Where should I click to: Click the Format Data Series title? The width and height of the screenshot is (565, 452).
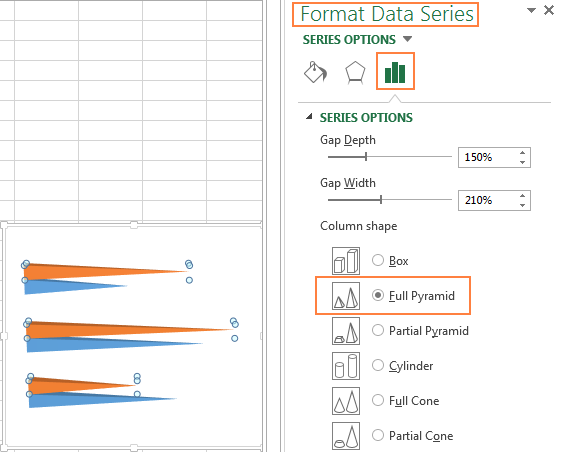tap(387, 14)
